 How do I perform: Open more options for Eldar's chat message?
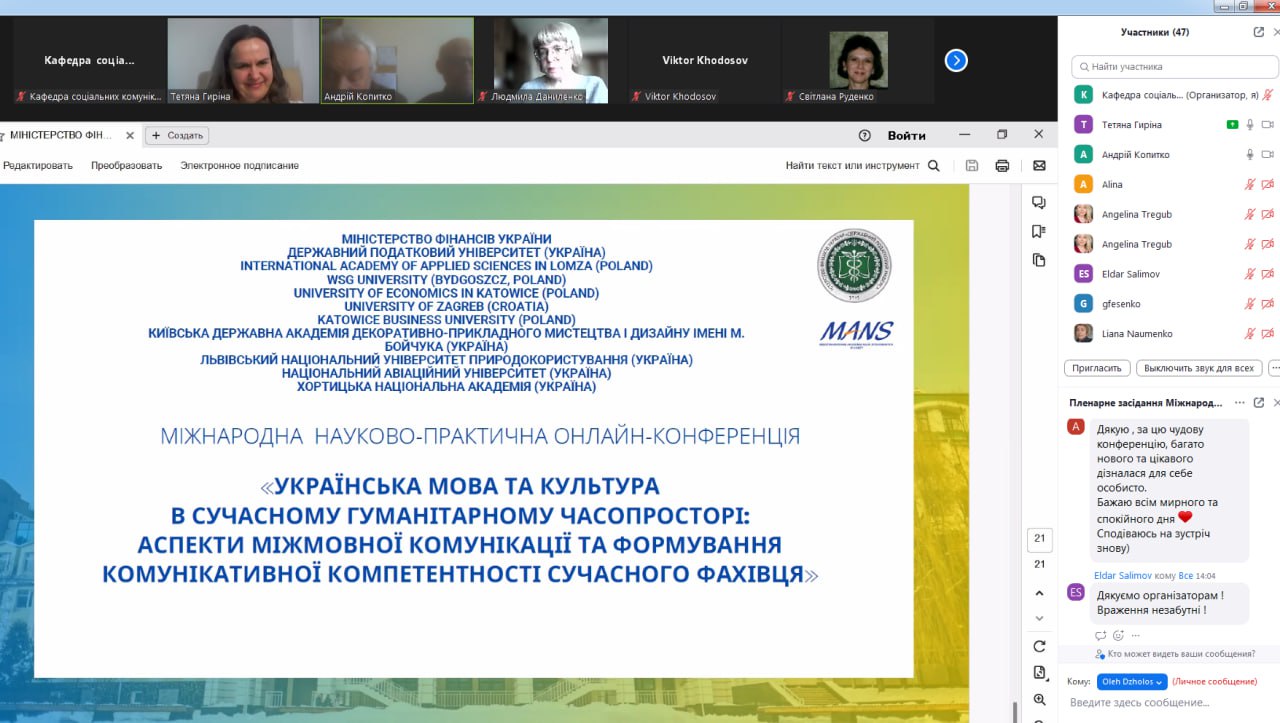coord(1136,635)
